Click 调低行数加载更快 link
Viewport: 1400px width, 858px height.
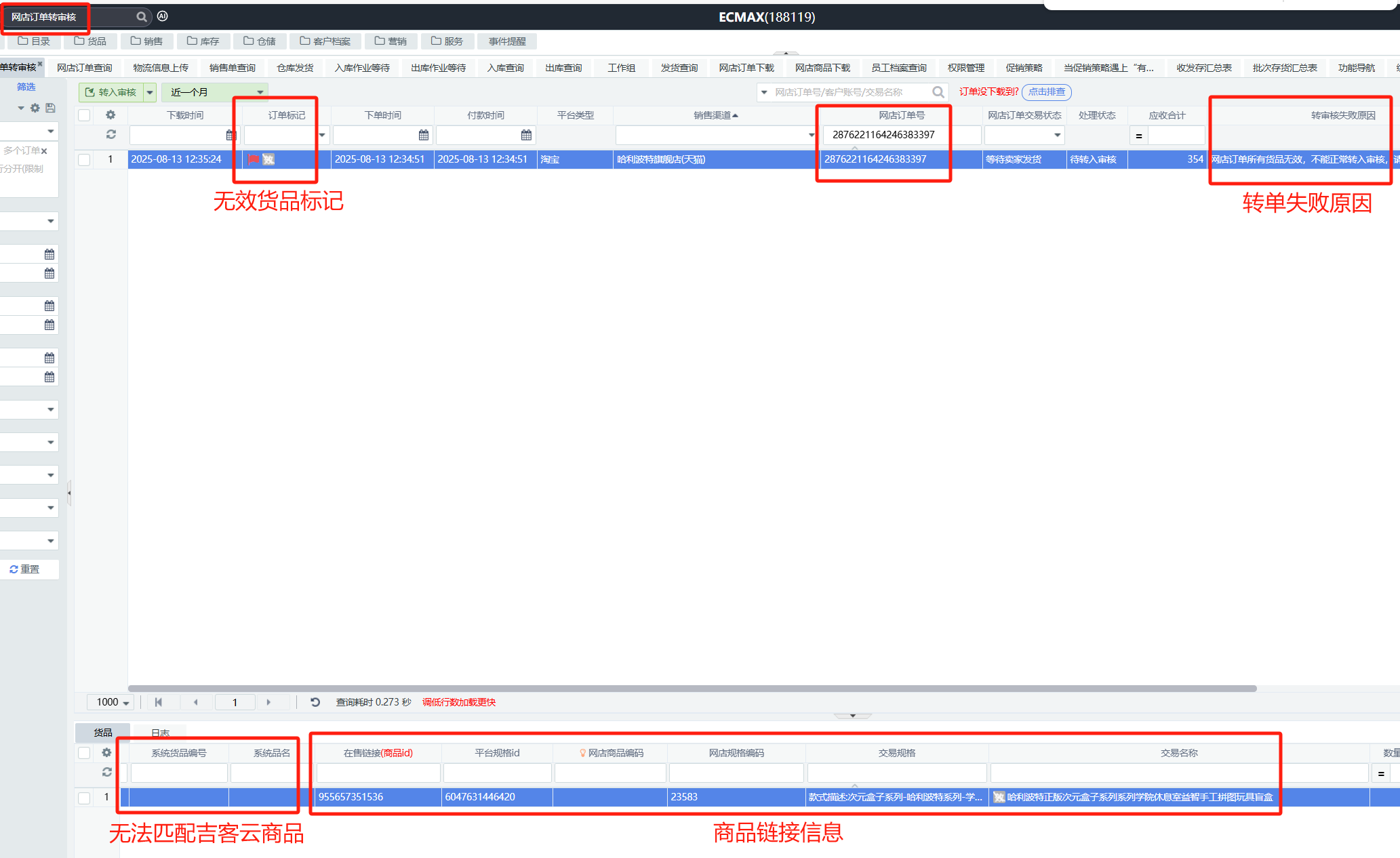pos(459,702)
